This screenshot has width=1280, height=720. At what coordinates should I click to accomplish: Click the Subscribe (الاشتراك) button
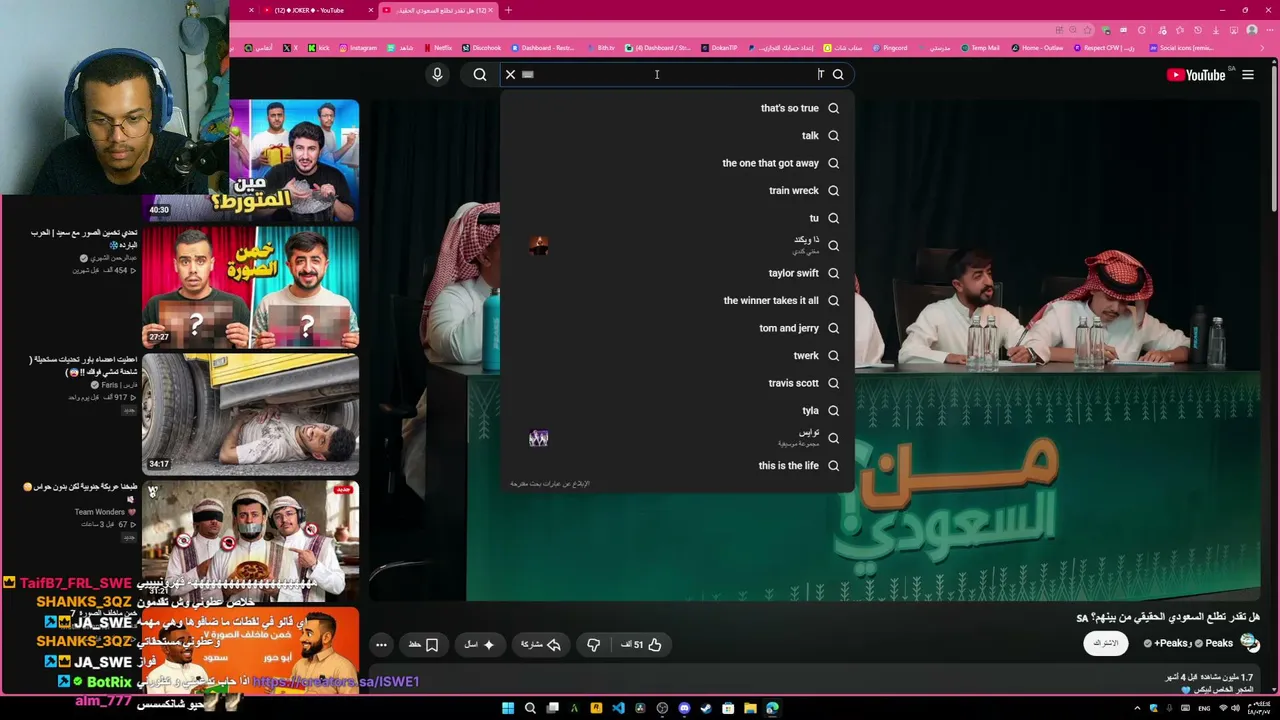1105,643
